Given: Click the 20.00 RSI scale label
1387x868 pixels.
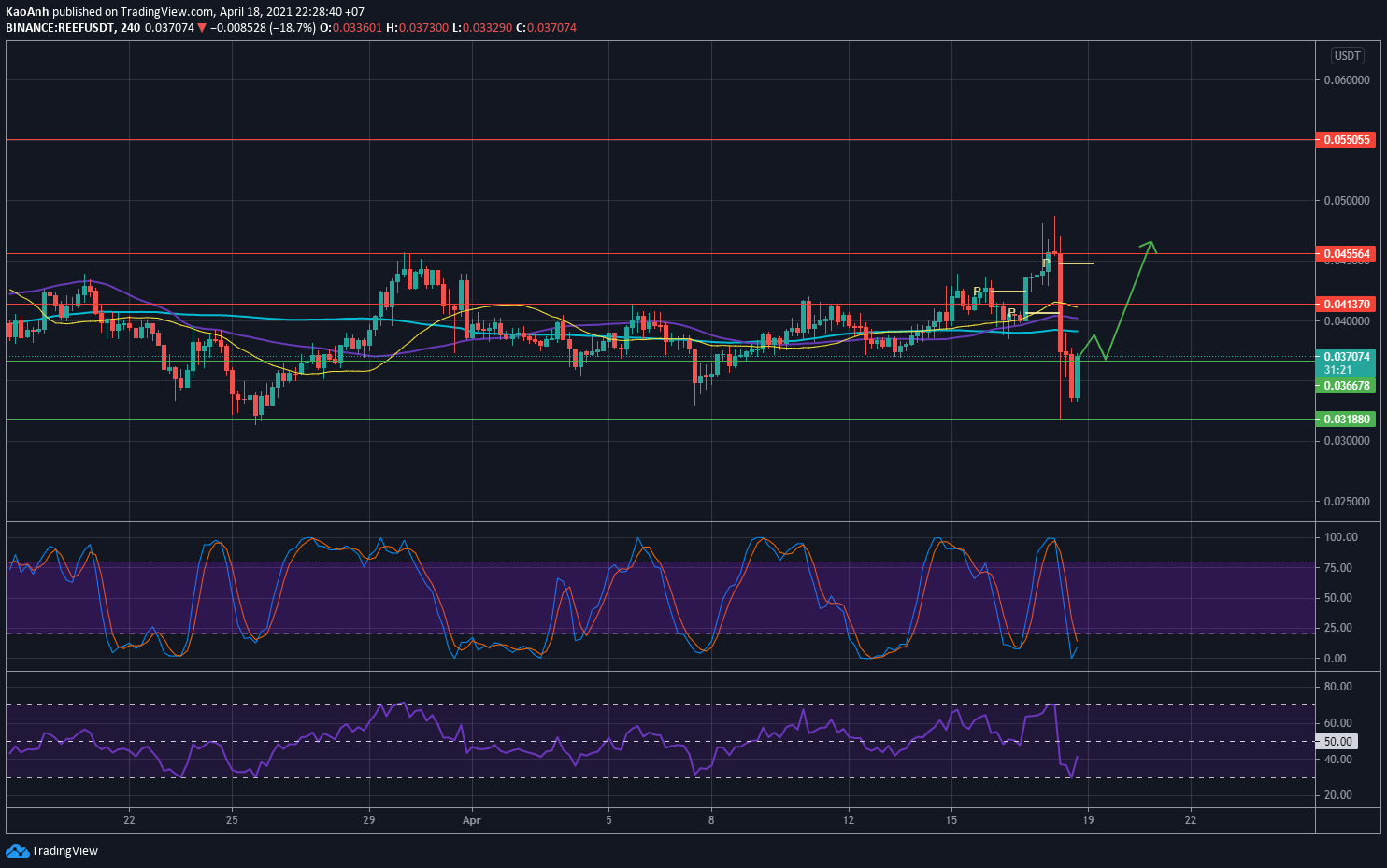Looking at the screenshot, I should [1338, 795].
